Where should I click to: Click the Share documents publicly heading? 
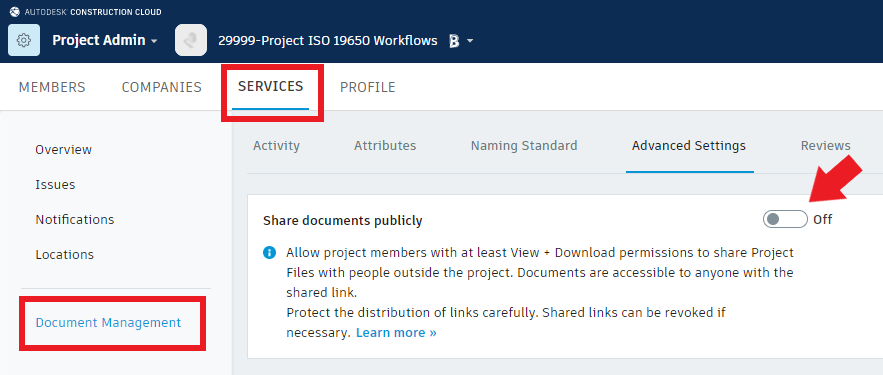pos(343,221)
